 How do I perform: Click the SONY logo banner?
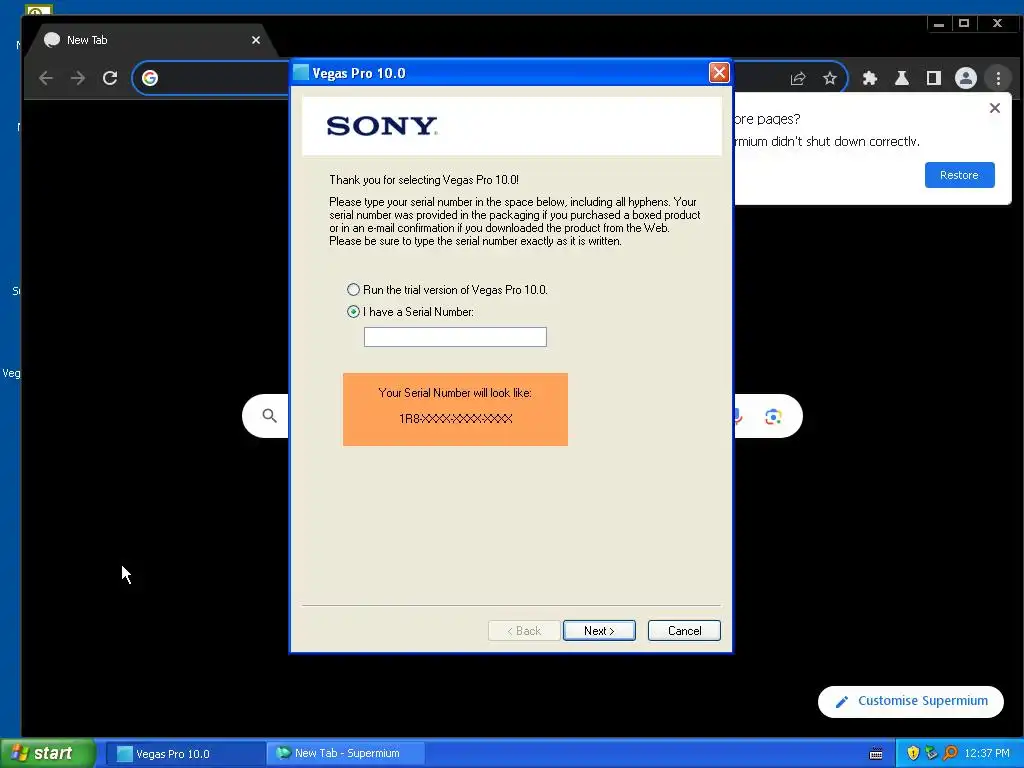[x=512, y=126]
